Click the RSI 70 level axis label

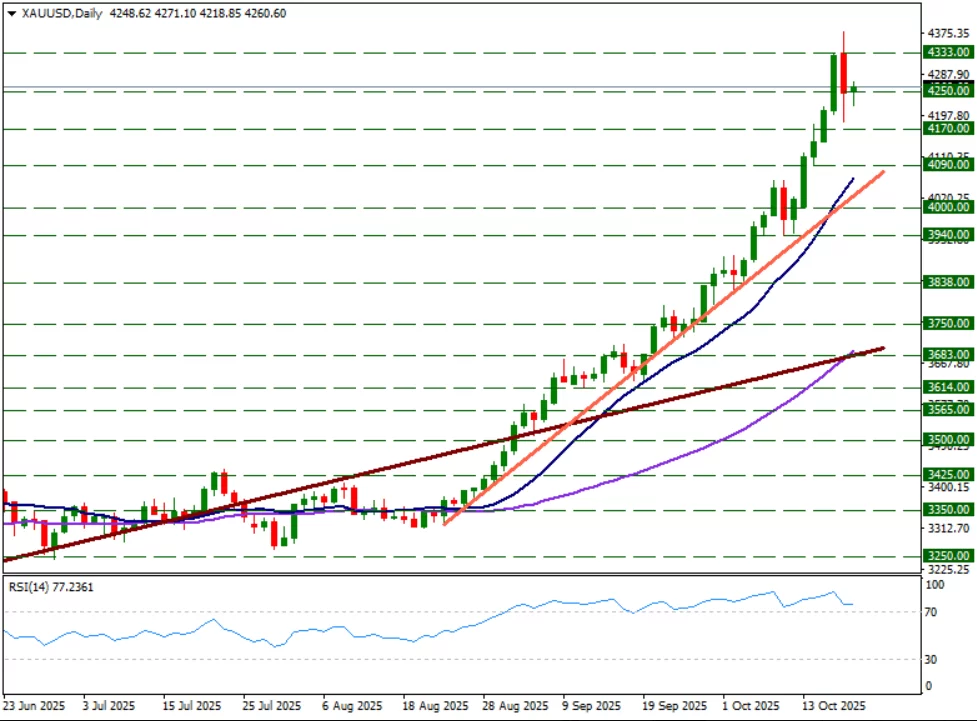pos(930,612)
